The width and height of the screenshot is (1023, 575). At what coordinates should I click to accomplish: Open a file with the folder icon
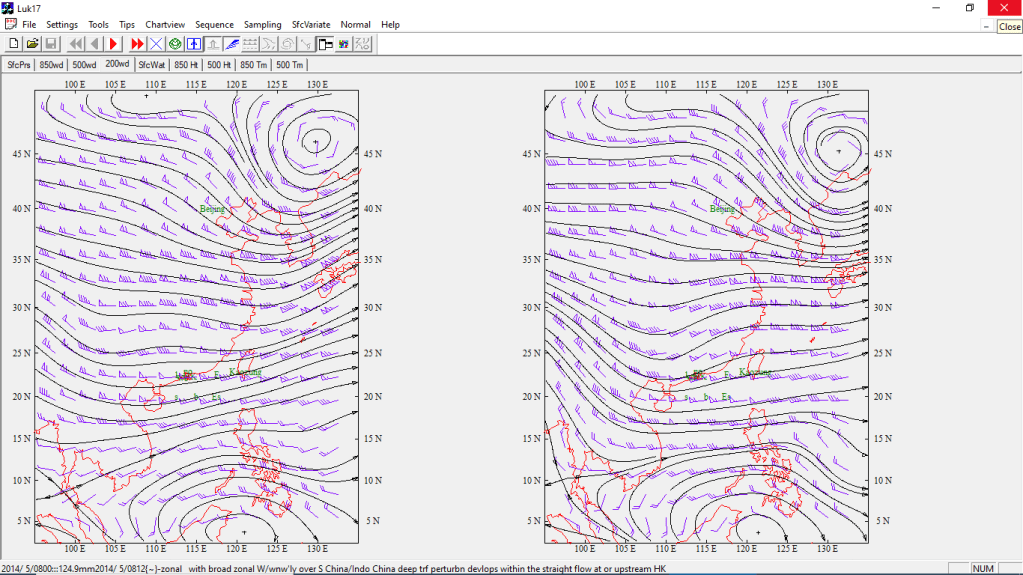pyautogui.click(x=32, y=44)
